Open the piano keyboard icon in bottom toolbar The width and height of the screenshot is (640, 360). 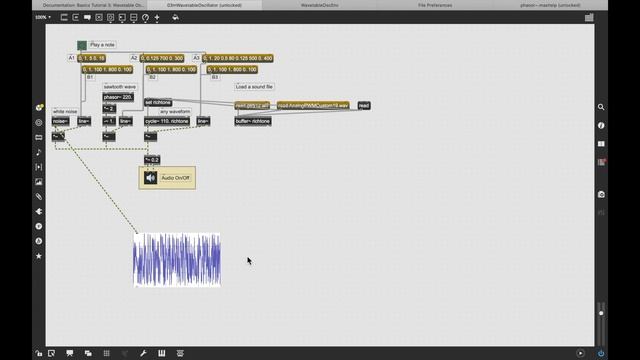(x=162, y=353)
